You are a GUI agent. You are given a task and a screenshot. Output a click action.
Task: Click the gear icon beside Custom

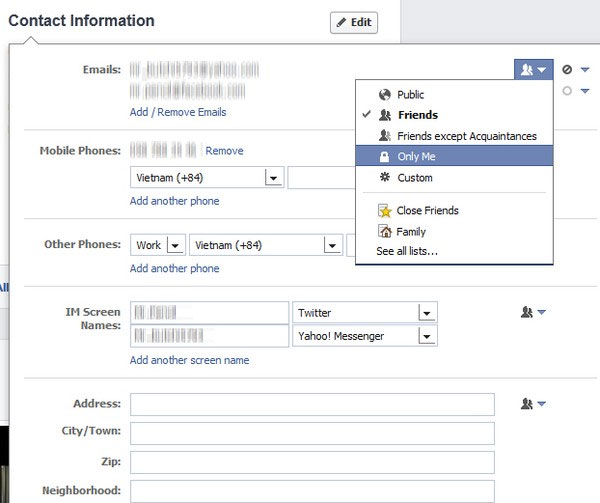click(385, 177)
